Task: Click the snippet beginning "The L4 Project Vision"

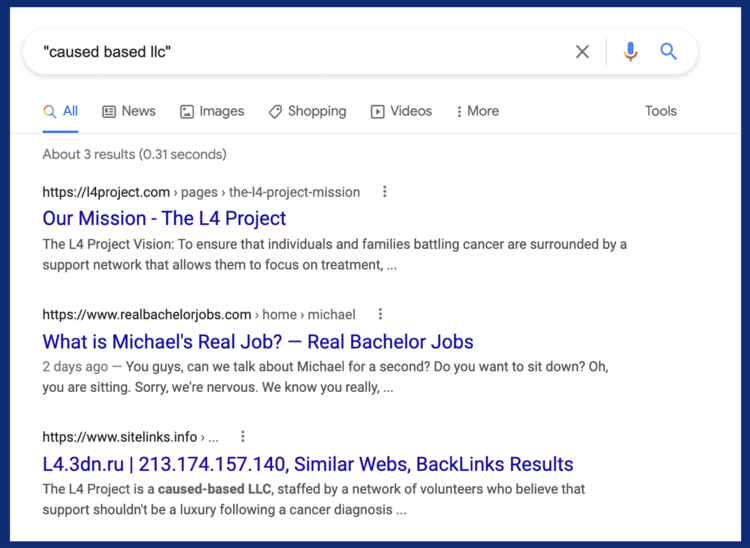Action: pos(334,254)
